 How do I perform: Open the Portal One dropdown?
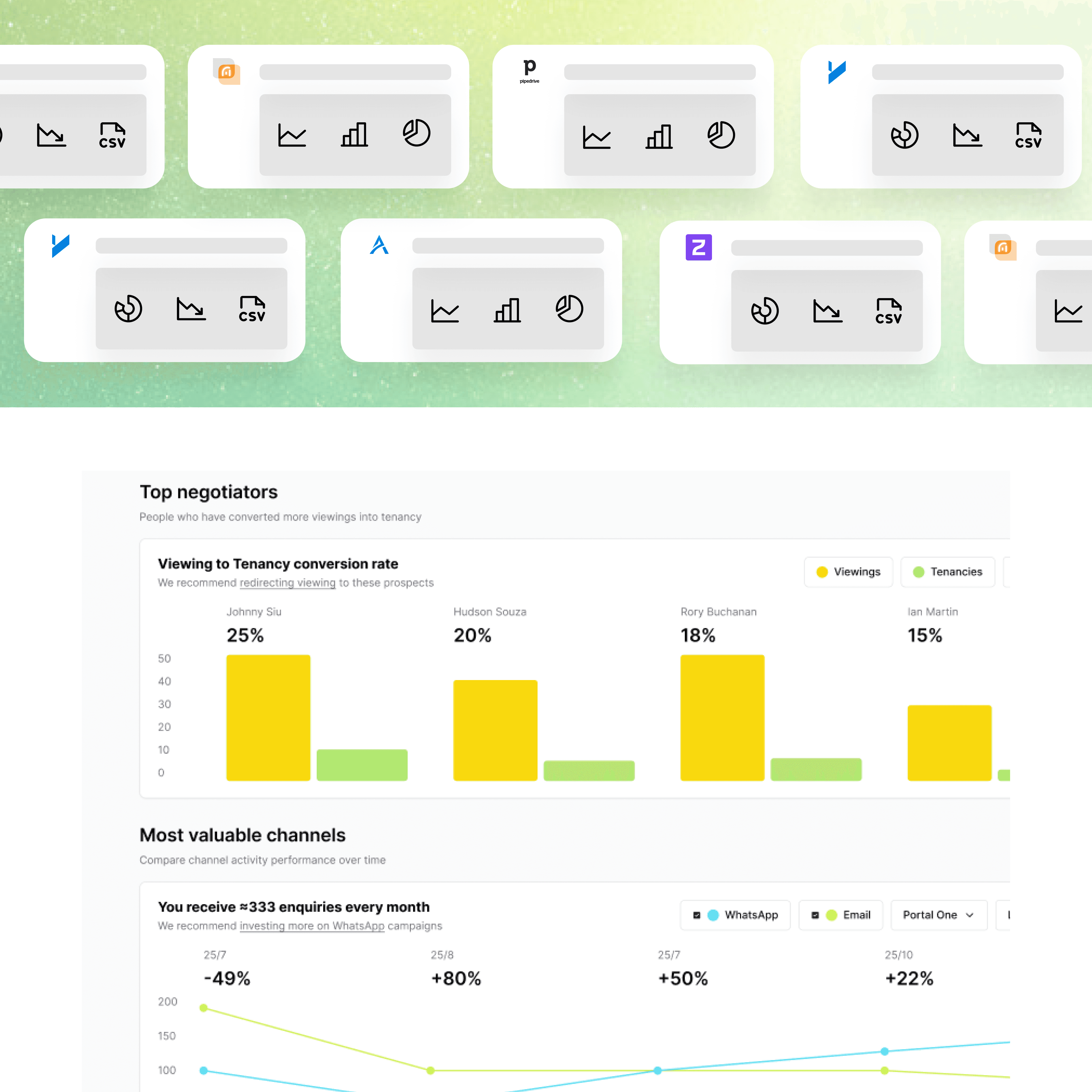click(x=939, y=915)
